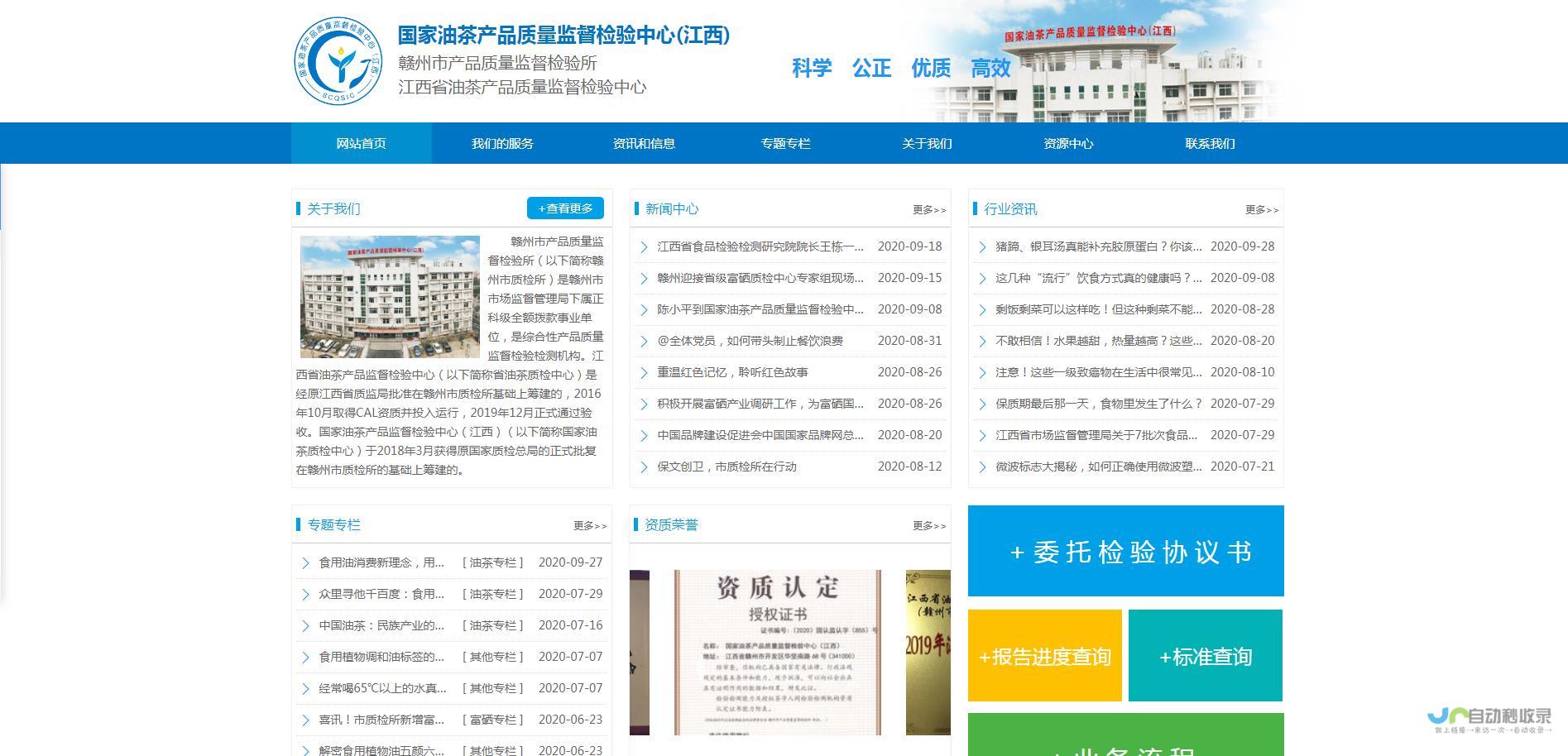Screen dimensions: 1568x756
Task: Open article 这几种"流行"饮食方式真的健康吗？
Action: point(1099,278)
